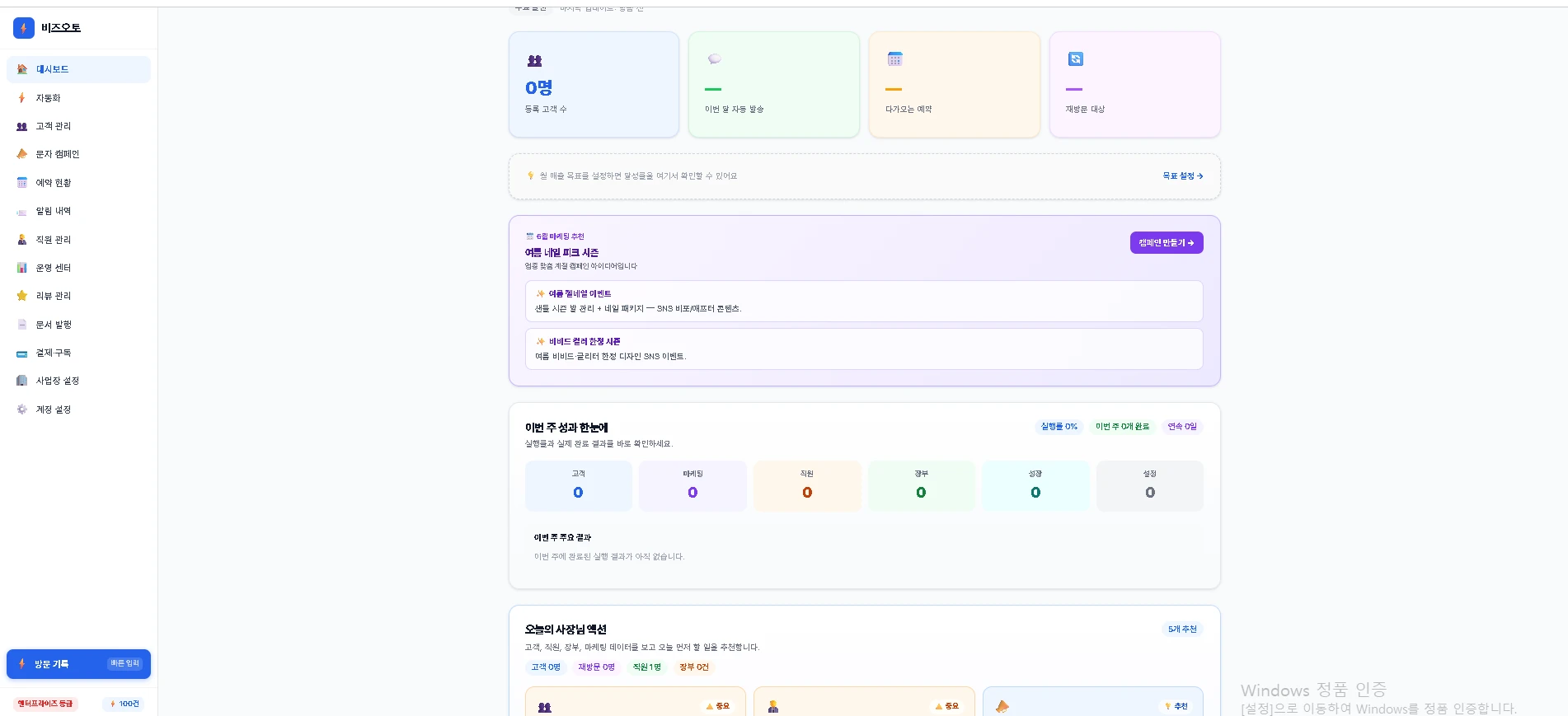Open 운영 센터 in the sidebar

point(78,268)
